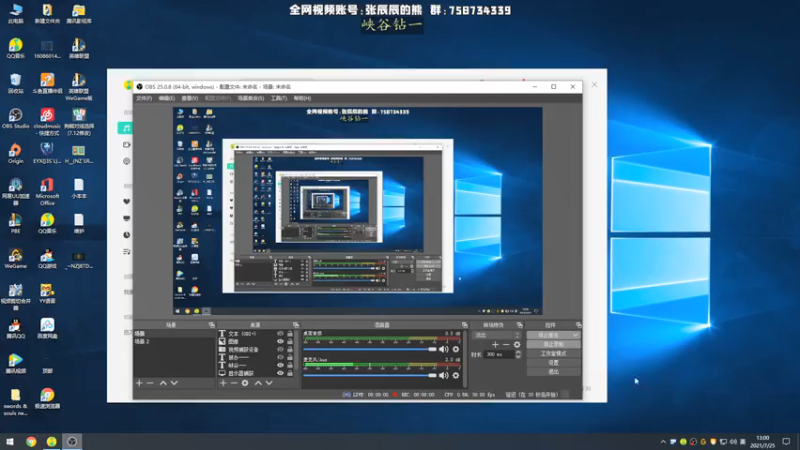The width and height of the screenshot is (800, 450).
Task: Move the scene up using the Scenes up arrow
Action: 163,383
